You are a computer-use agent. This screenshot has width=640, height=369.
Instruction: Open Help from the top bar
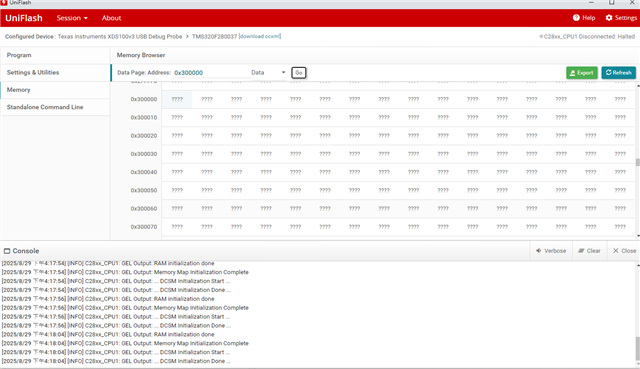pyautogui.click(x=584, y=18)
